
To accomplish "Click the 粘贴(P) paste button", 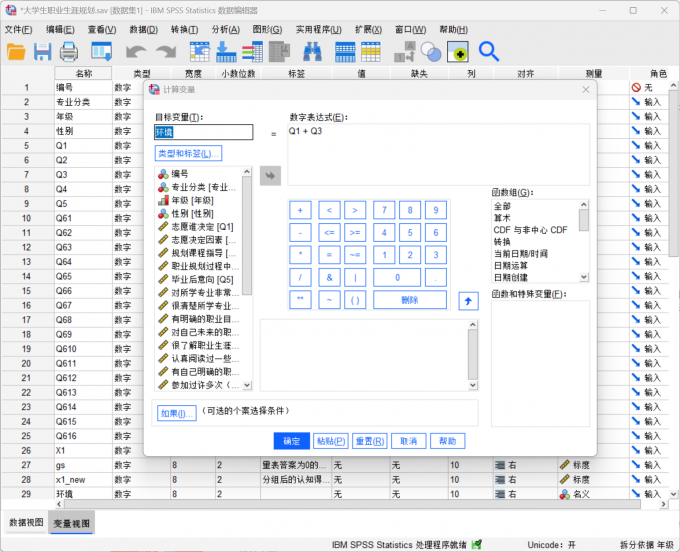I will (331, 441).
